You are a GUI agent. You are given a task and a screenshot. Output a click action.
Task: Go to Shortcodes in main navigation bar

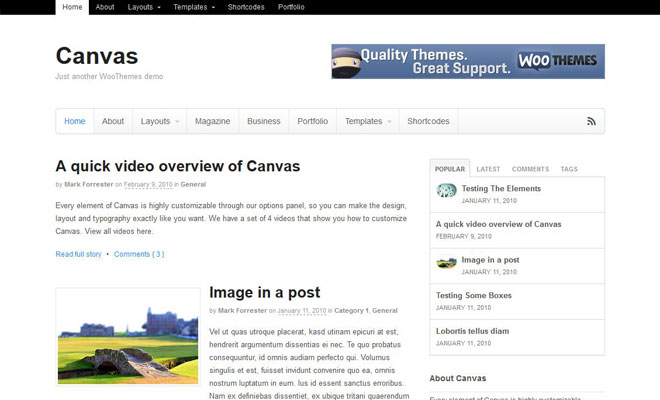(428, 121)
